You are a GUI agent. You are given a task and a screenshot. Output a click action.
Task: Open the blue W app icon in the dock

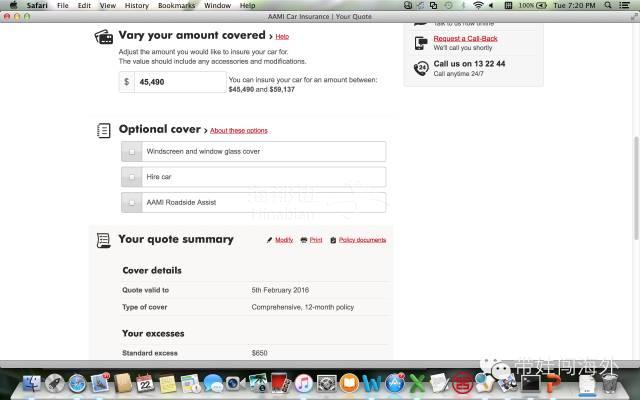(371, 384)
